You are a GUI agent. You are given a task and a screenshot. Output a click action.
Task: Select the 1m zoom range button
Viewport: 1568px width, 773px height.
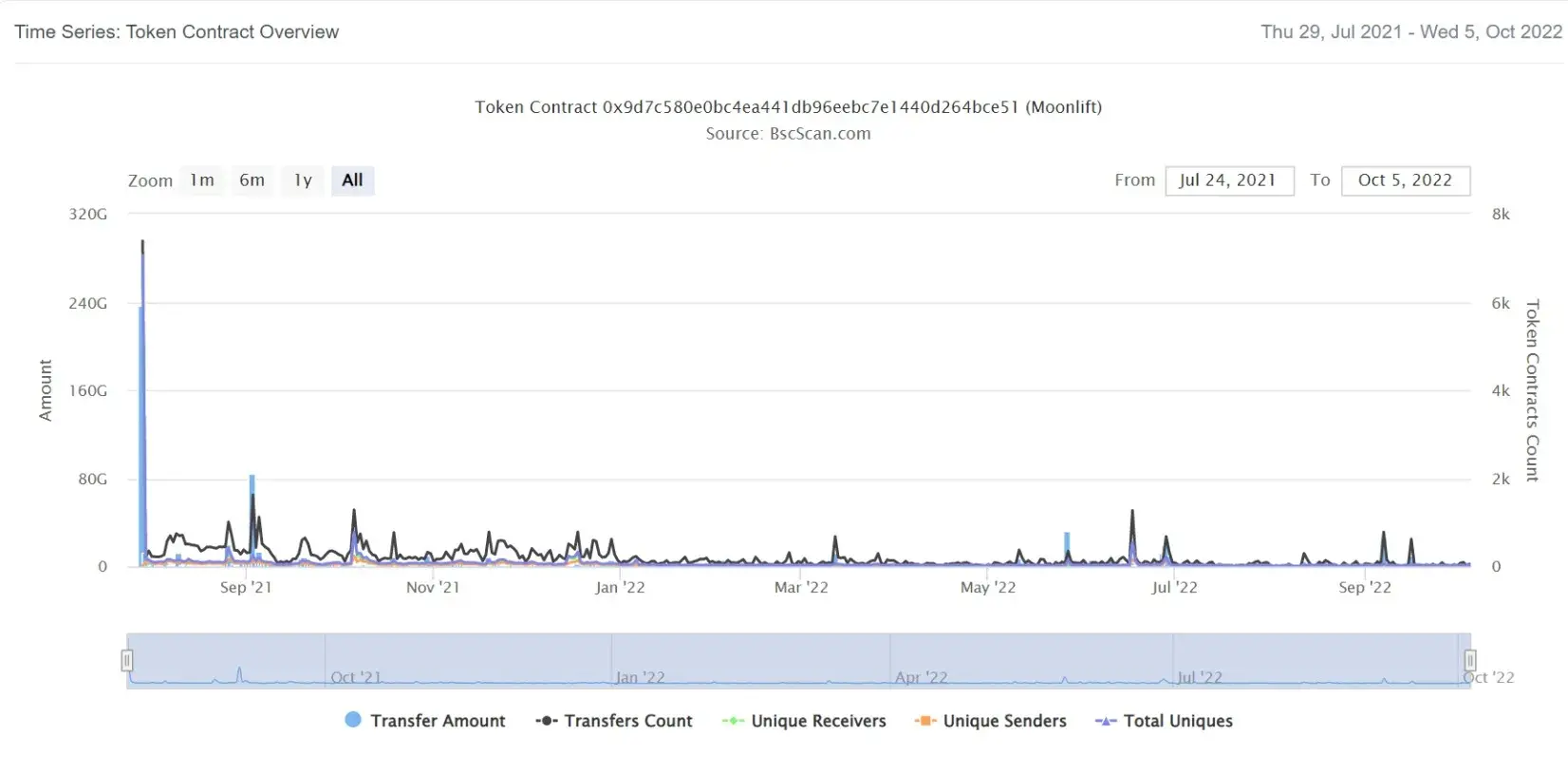pos(202,180)
